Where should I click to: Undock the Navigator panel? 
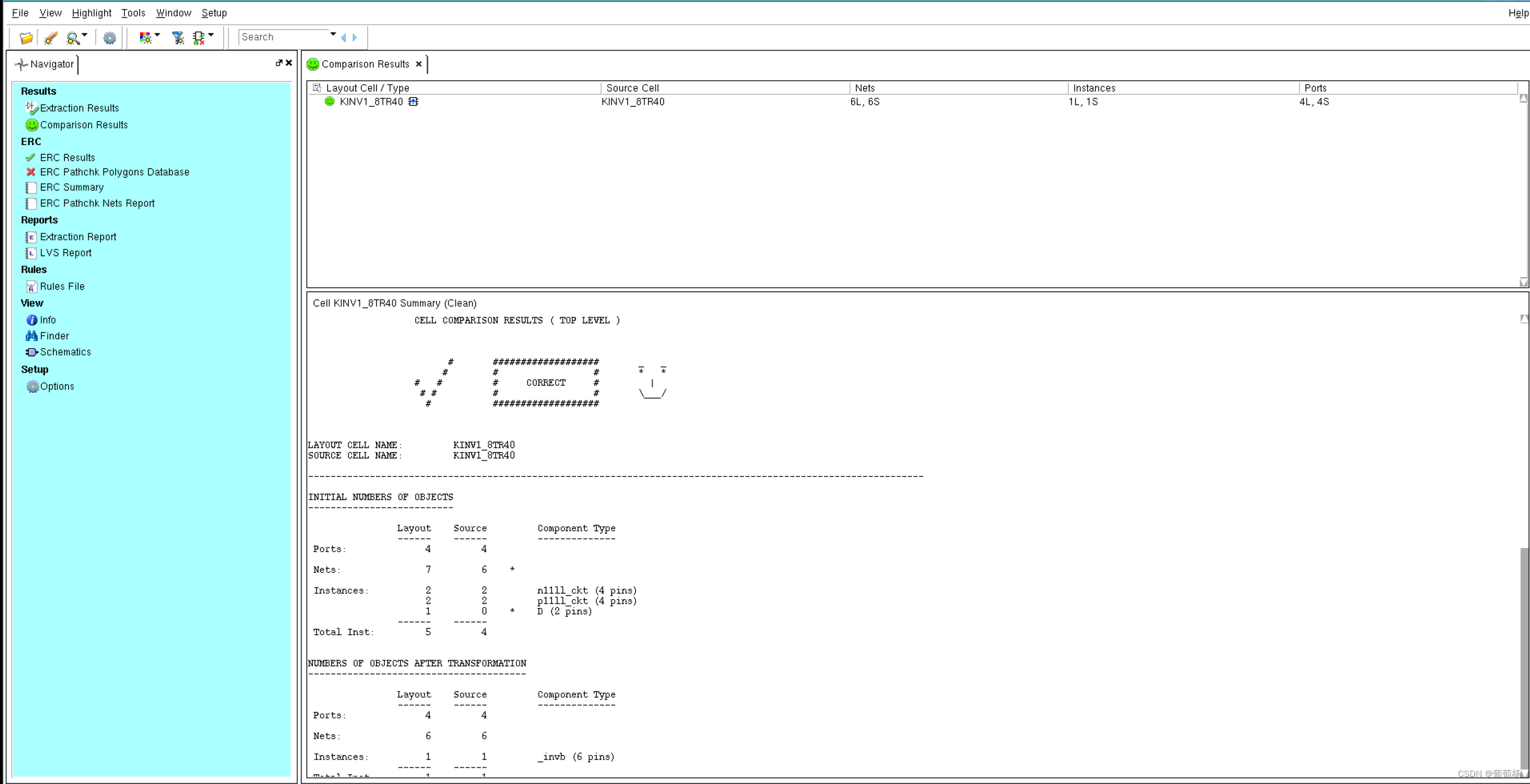[279, 63]
